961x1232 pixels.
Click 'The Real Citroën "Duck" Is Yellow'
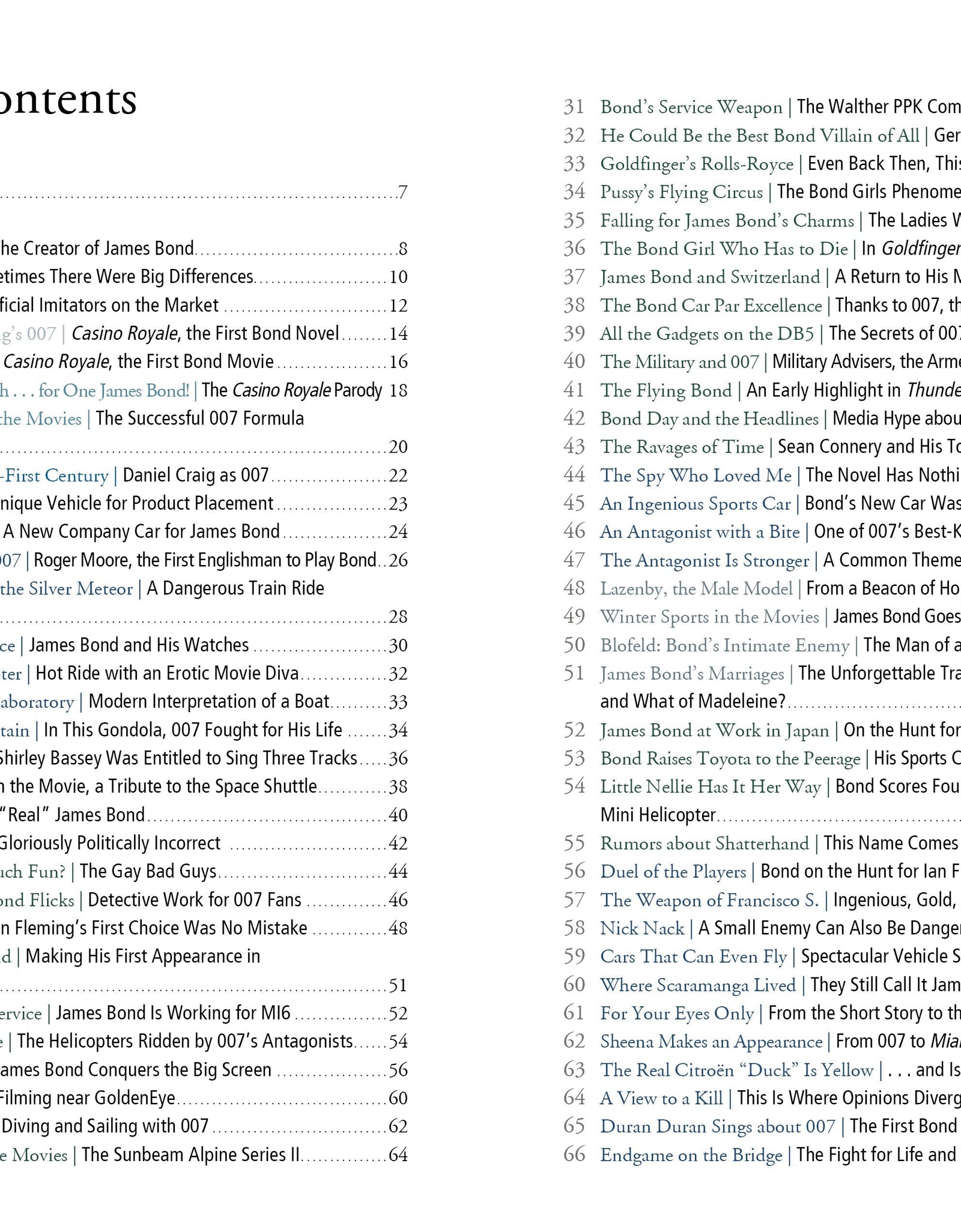pyautogui.click(x=736, y=1070)
